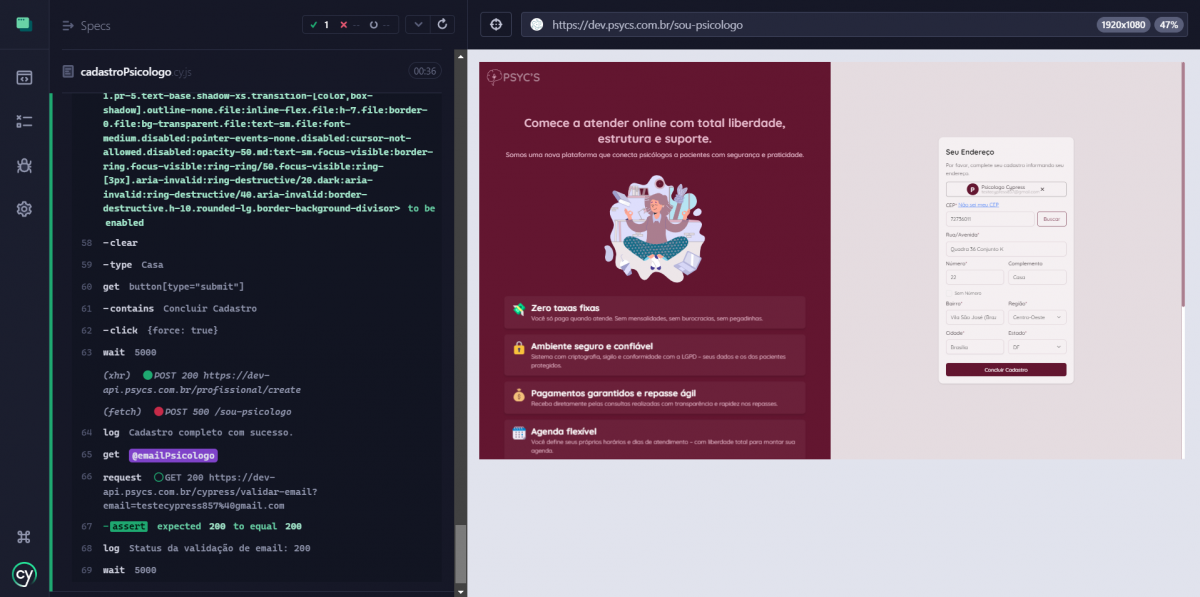This screenshot has height=597, width=1200.
Task: Tick the Sem Número checkbox
Action: (x=949, y=293)
